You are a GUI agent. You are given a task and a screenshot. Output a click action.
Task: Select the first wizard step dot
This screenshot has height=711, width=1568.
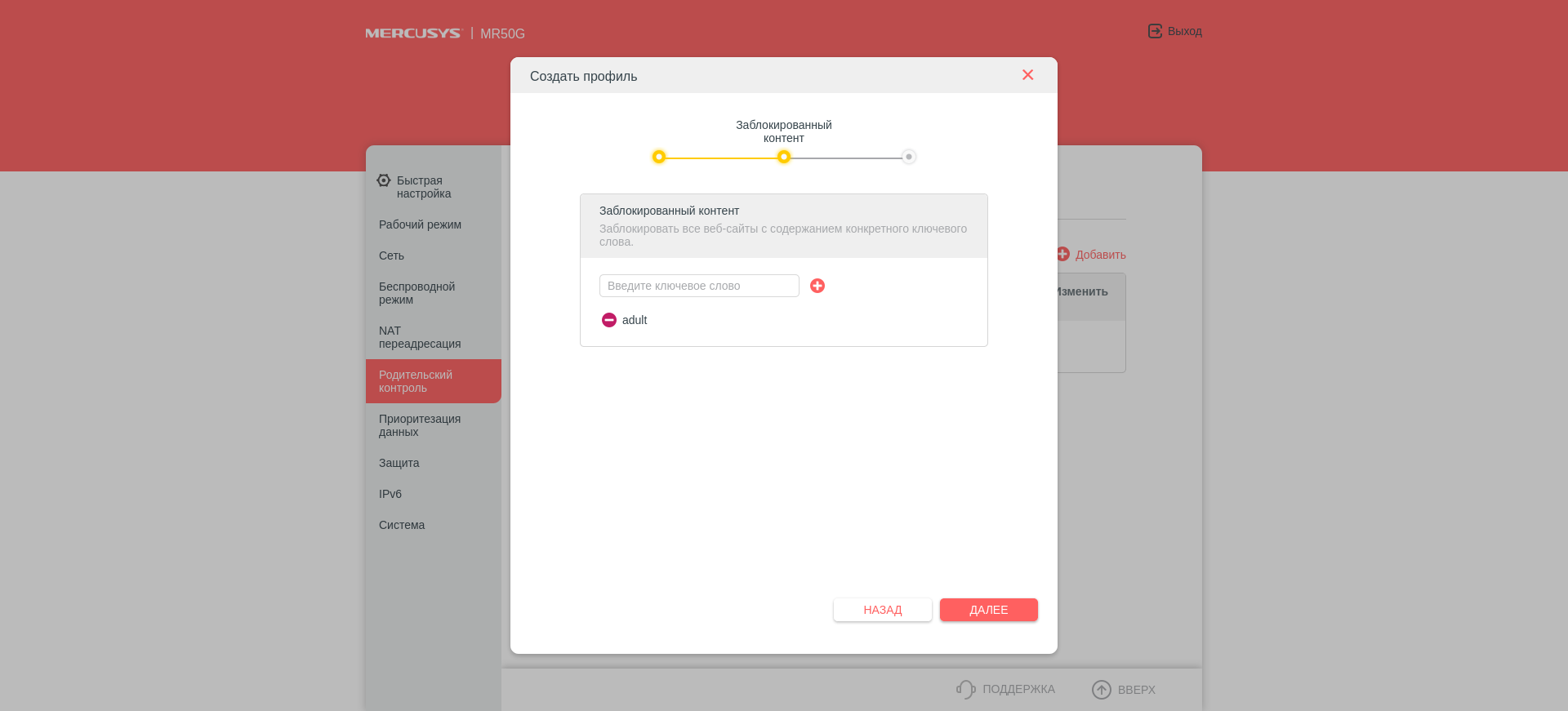tap(659, 157)
